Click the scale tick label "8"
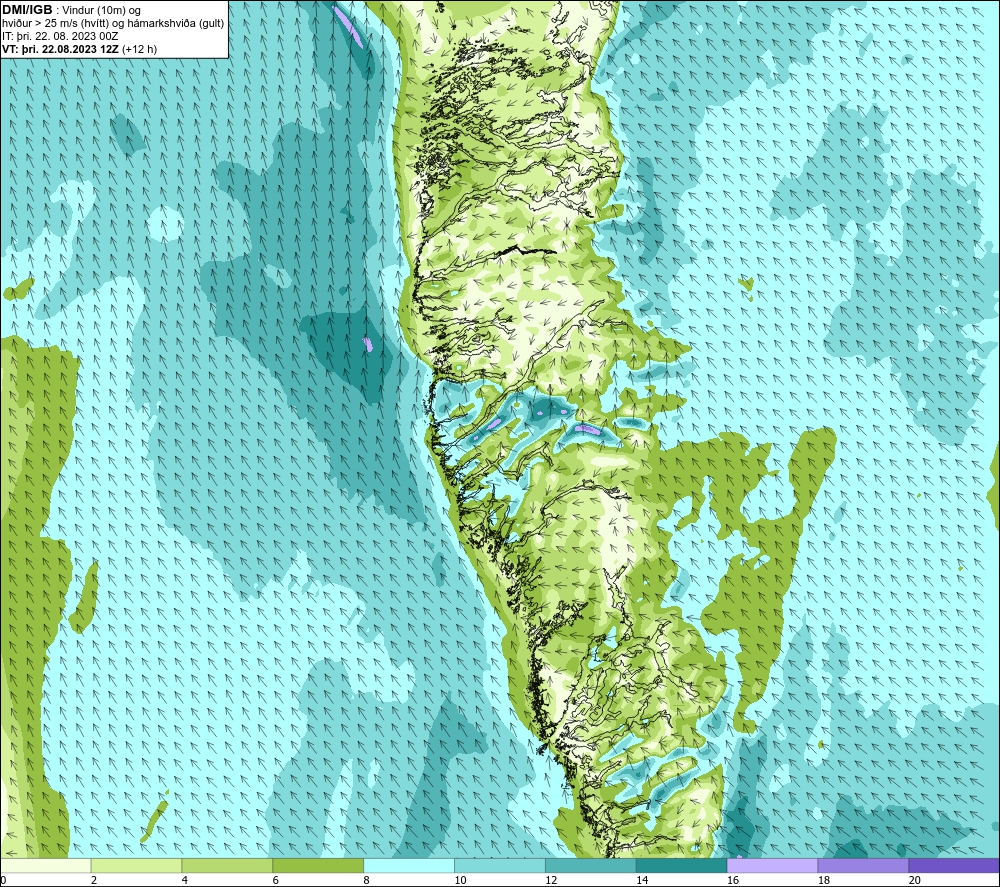Image resolution: width=1000 pixels, height=887 pixels. pyautogui.click(x=367, y=881)
